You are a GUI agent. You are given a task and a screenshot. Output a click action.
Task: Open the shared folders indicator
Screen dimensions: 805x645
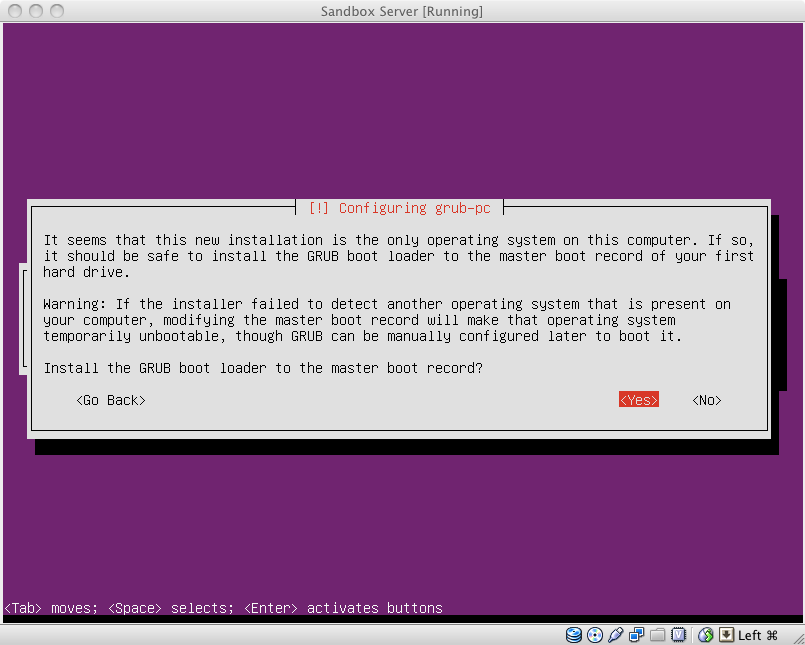(658, 635)
